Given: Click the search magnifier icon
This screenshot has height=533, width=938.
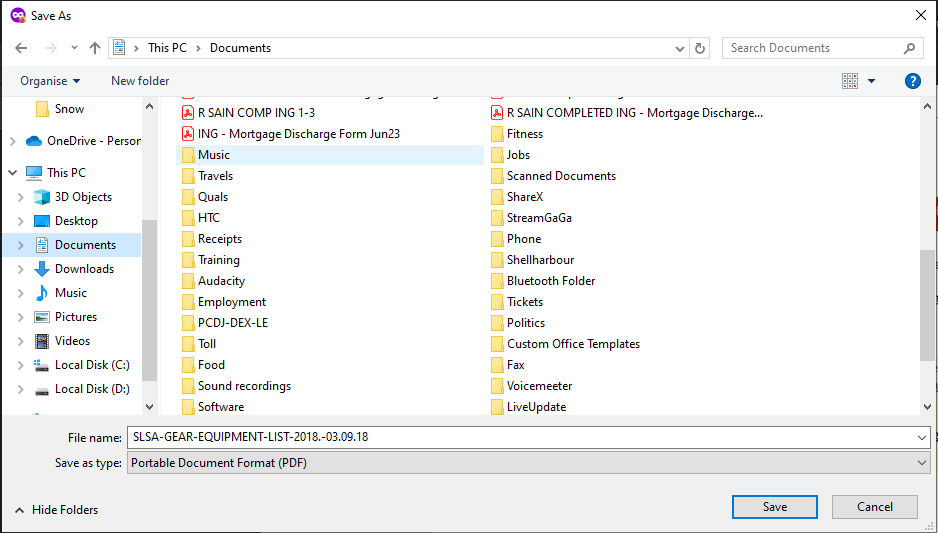Looking at the screenshot, I should [x=909, y=48].
